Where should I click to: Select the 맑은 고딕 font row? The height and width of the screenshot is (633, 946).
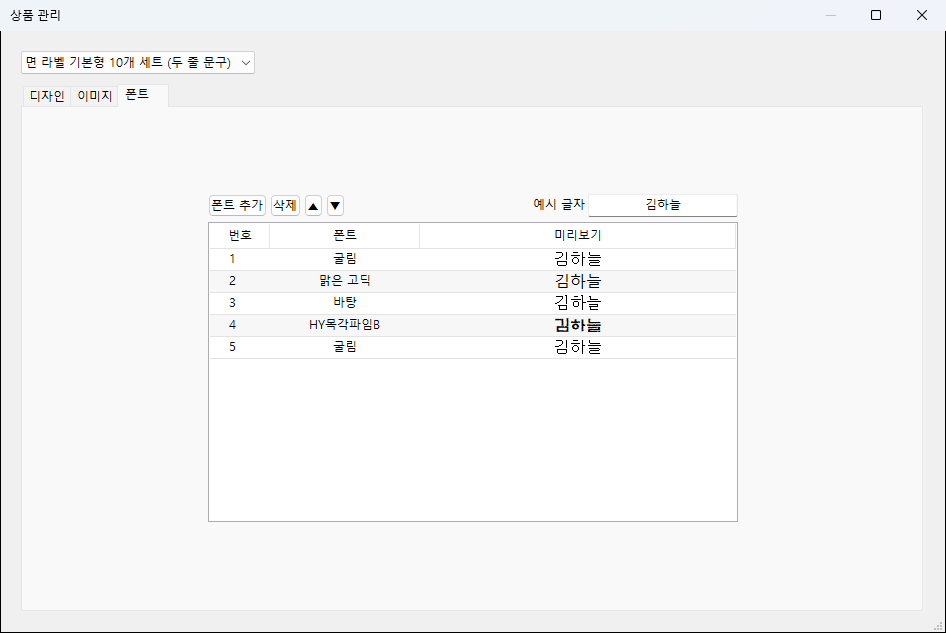(473, 281)
